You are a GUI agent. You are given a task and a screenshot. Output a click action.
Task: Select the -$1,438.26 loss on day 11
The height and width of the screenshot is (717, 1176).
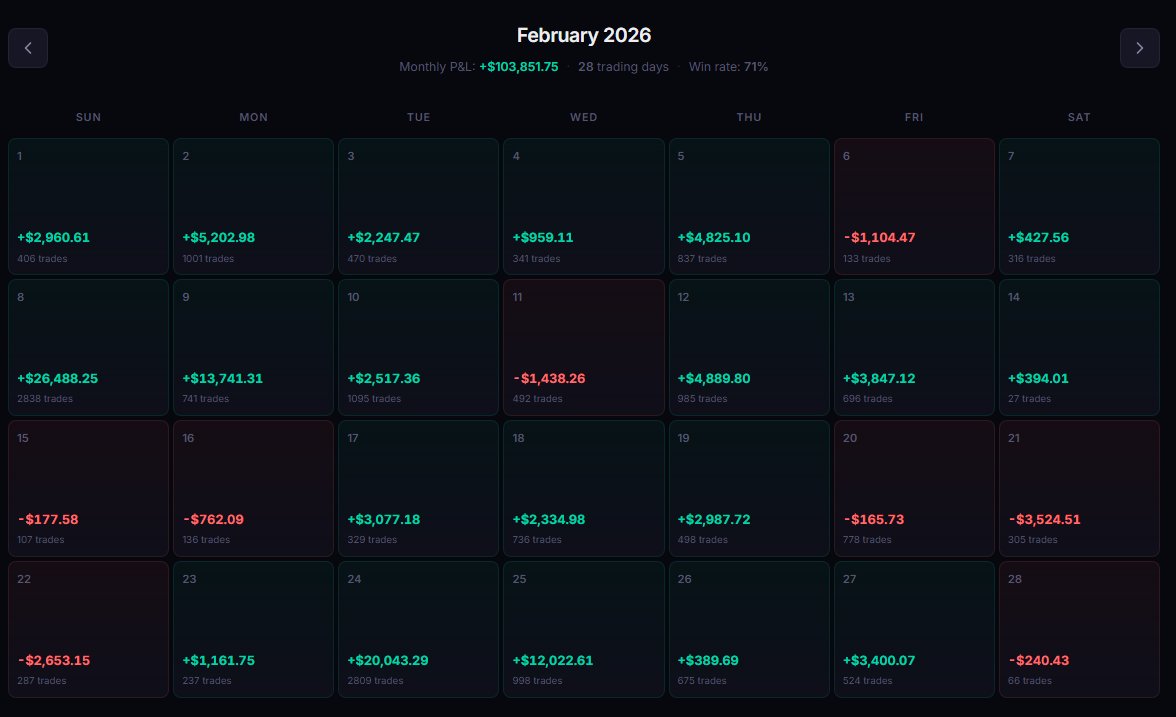549,379
